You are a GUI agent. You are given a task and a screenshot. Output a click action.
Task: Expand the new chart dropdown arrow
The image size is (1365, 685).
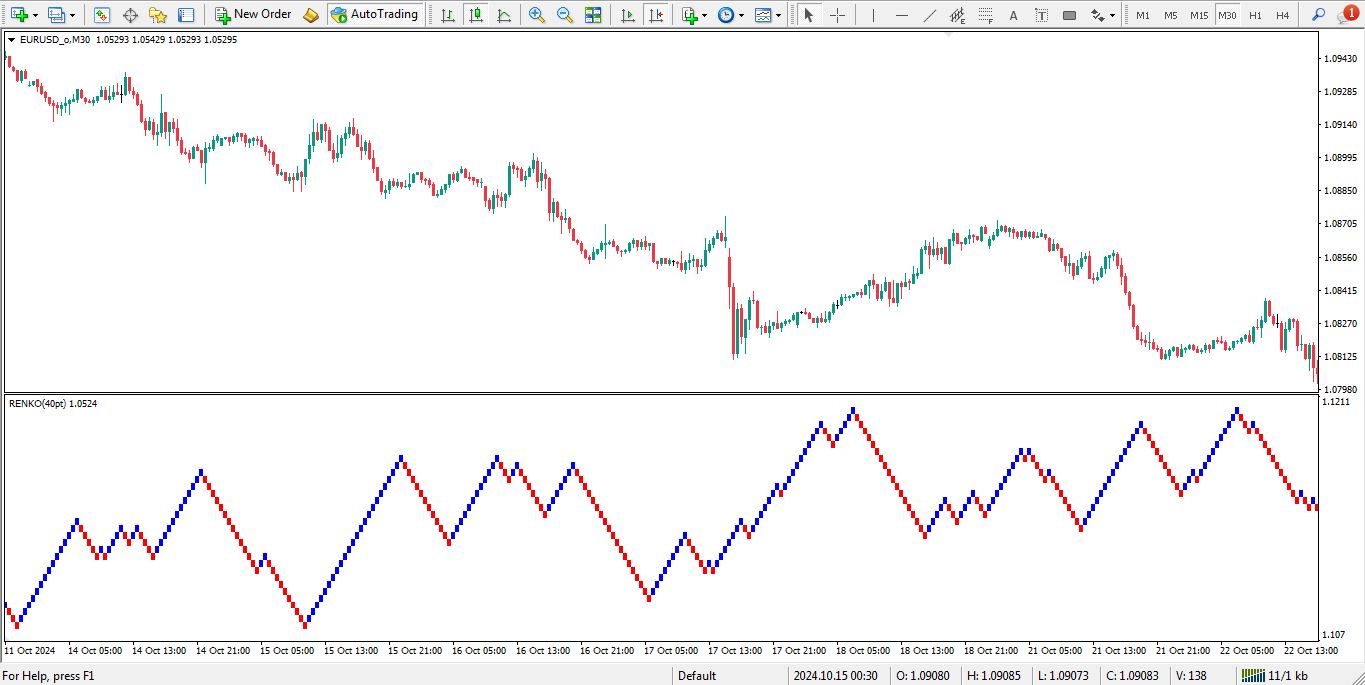[38, 16]
